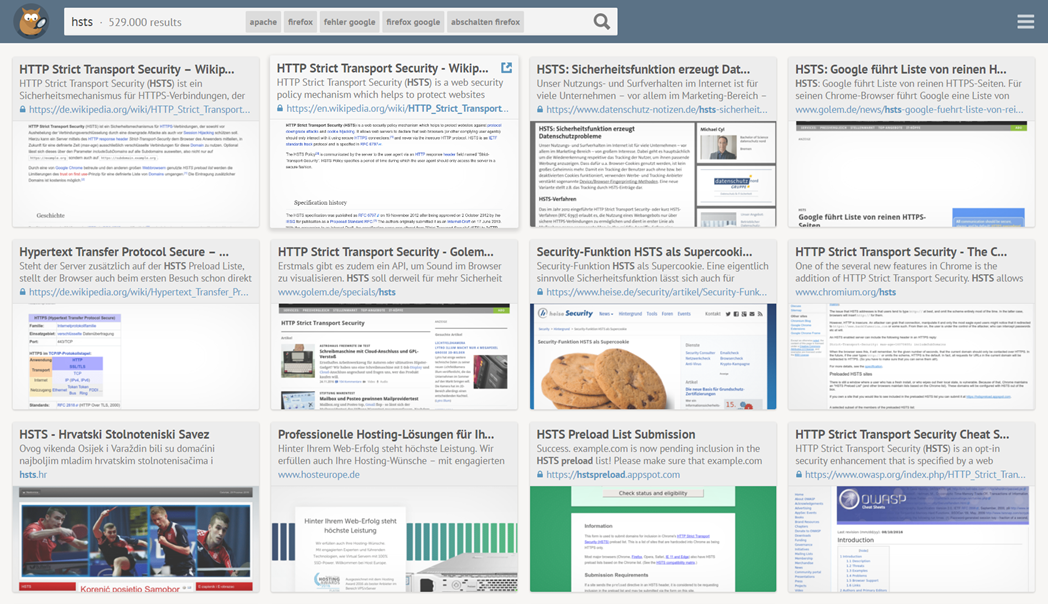Follow the de.wikipedia.org/wiki/HTTP_Strict_Transport URL
Image resolution: width=1048 pixels, height=604 pixels.
click(x=140, y=110)
